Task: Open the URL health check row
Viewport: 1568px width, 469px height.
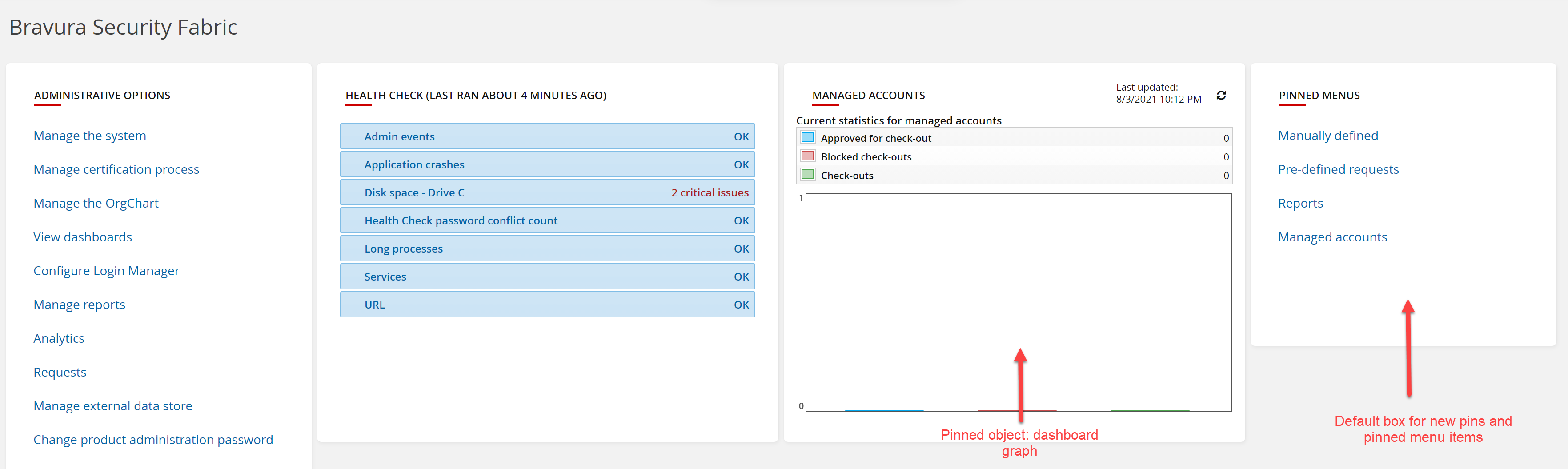Action: (547, 305)
